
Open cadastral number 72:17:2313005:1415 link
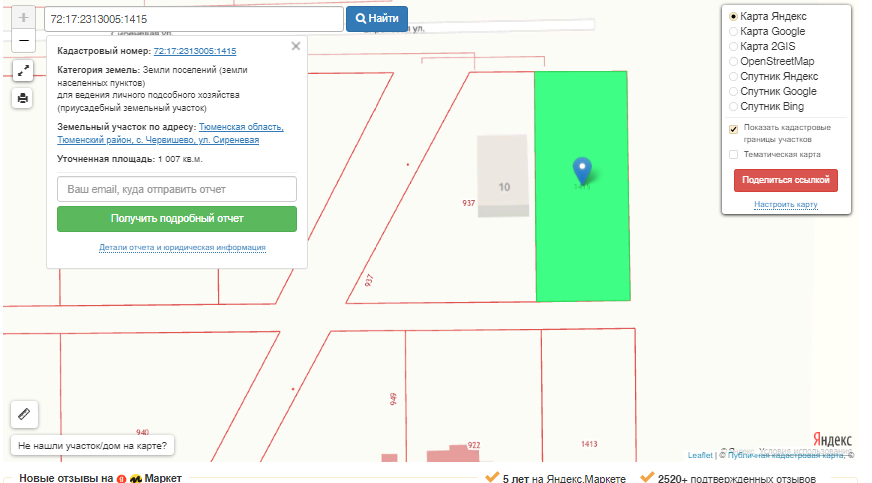195,50
